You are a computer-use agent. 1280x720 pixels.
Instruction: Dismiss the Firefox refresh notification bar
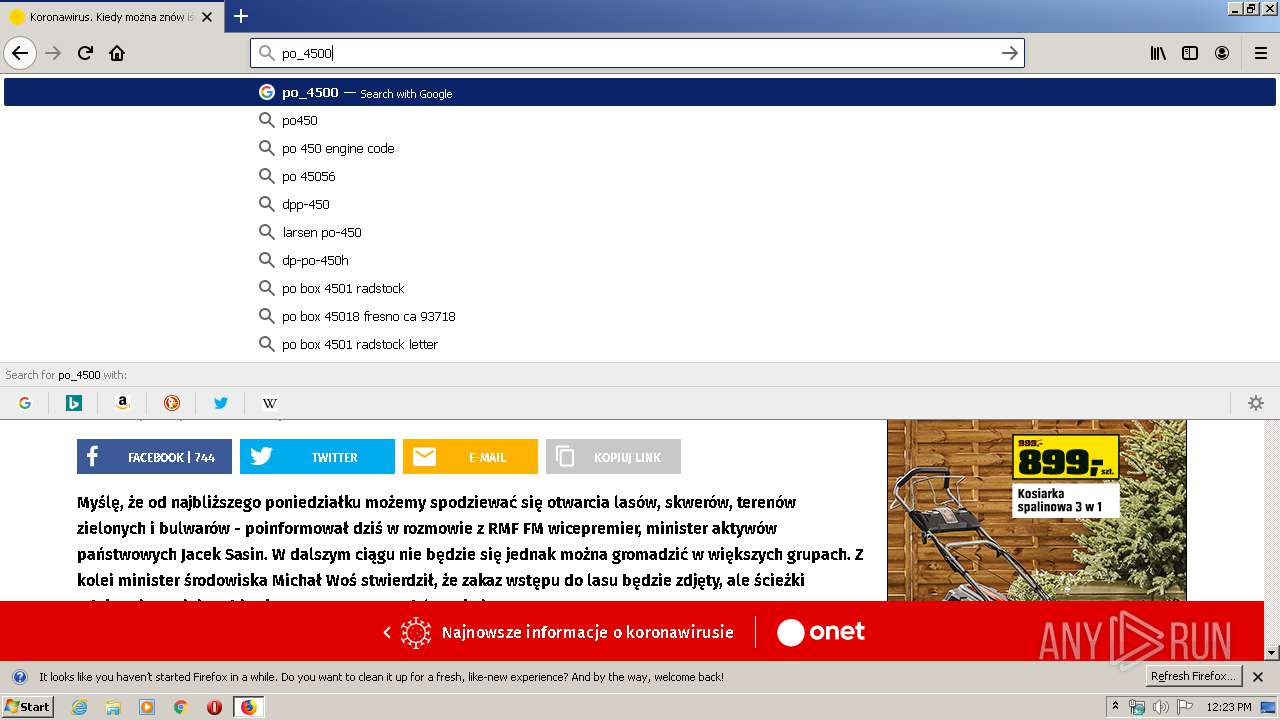[x=1258, y=677]
